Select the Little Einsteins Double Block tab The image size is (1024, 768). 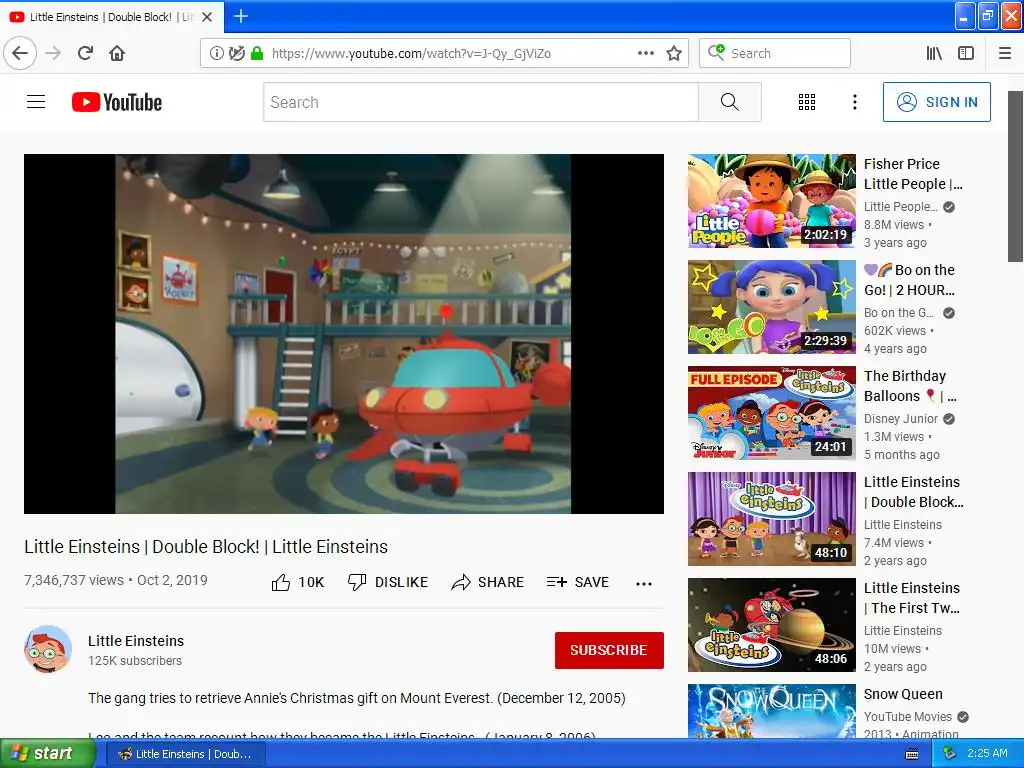(x=112, y=17)
